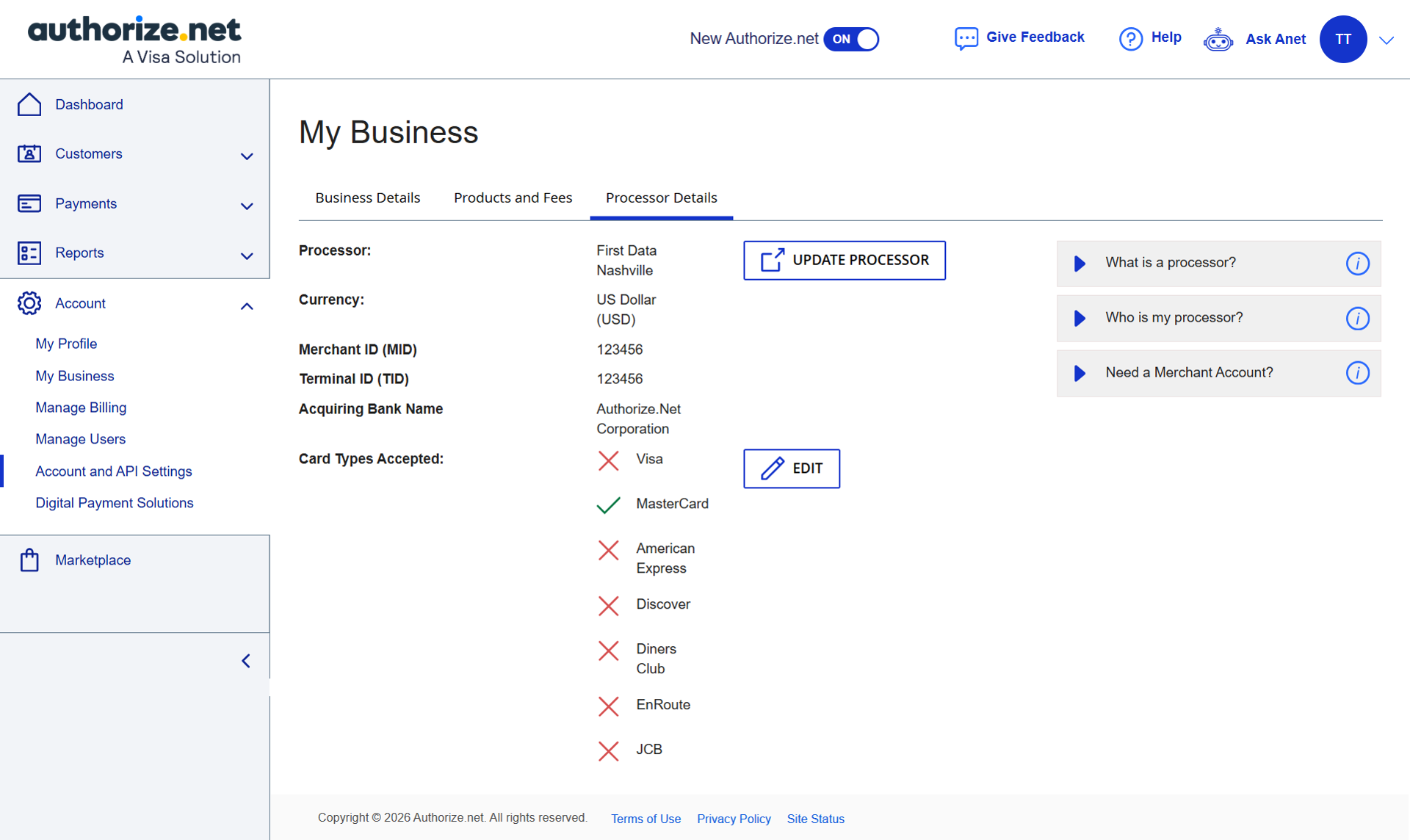Click the Dashboard home icon

coord(29,104)
